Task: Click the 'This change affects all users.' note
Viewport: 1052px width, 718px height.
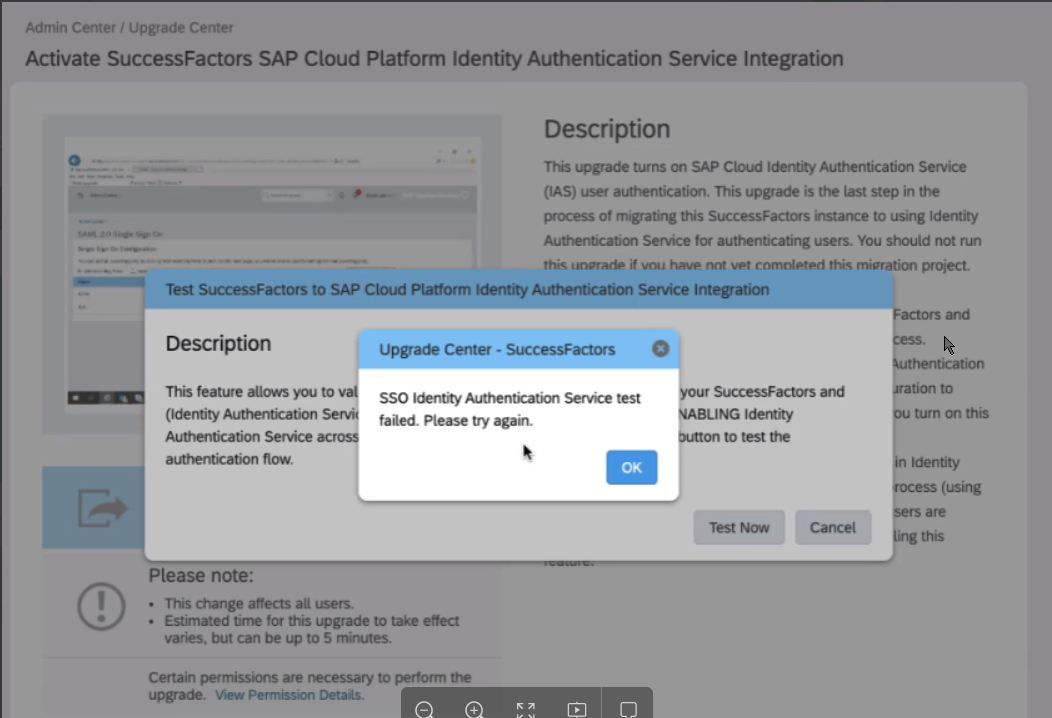Action: [259, 603]
